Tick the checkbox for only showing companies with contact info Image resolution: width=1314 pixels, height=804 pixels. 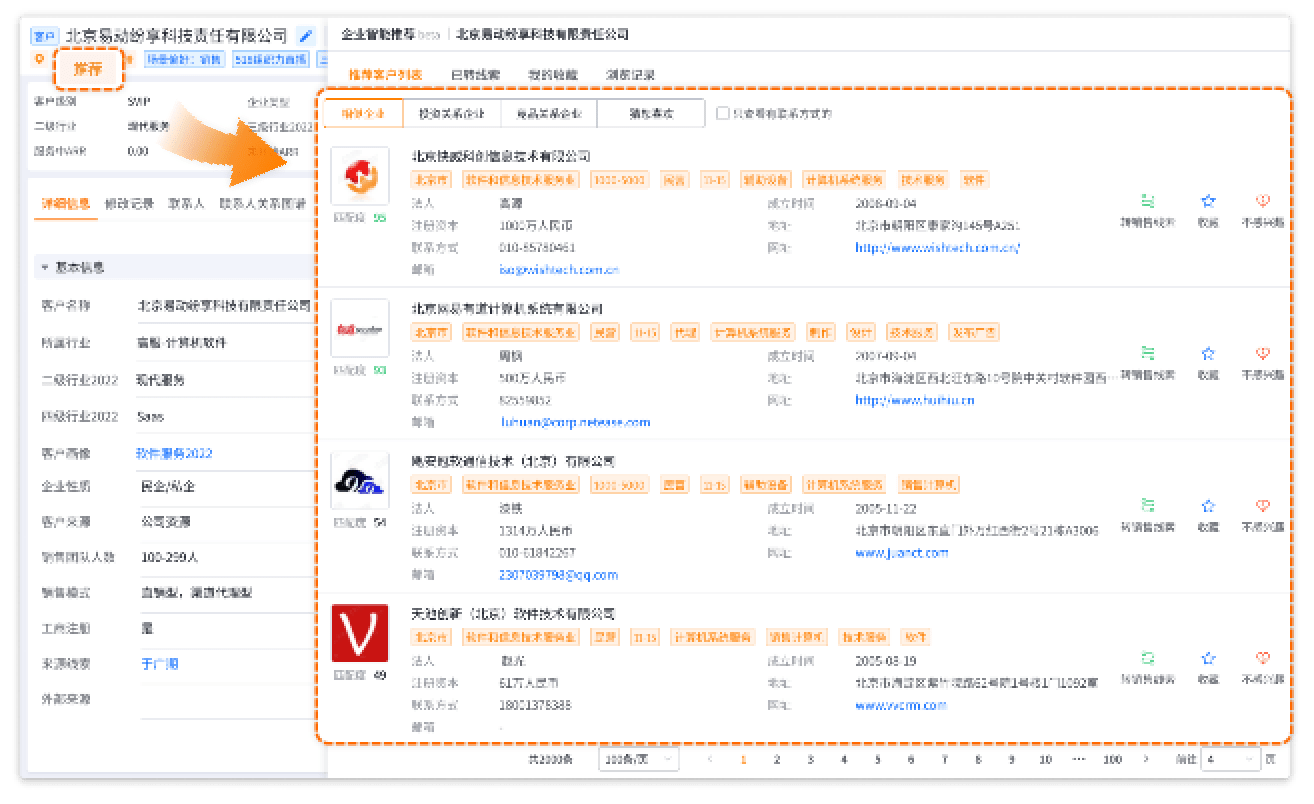click(x=722, y=114)
